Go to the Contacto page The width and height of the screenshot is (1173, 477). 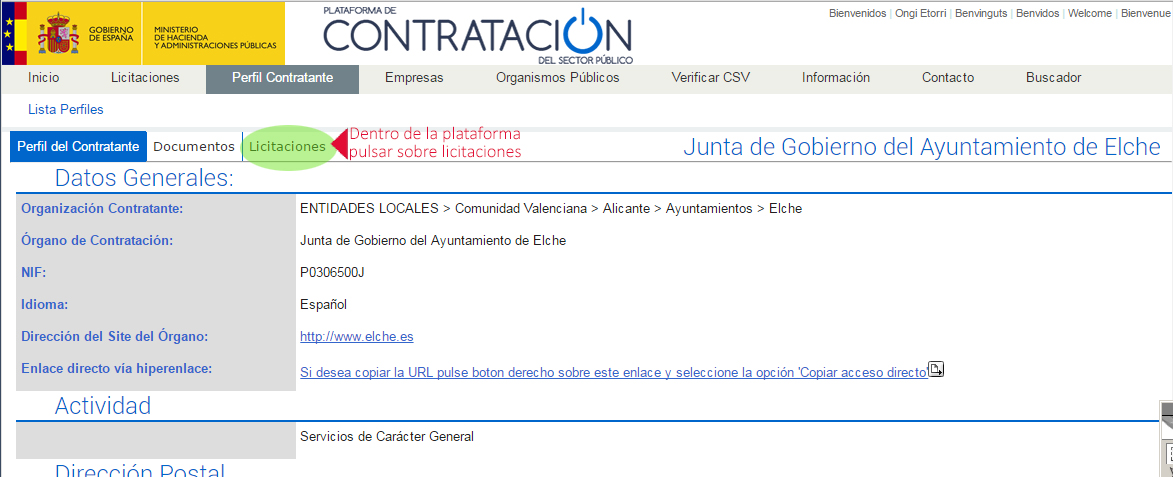click(948, 78)
